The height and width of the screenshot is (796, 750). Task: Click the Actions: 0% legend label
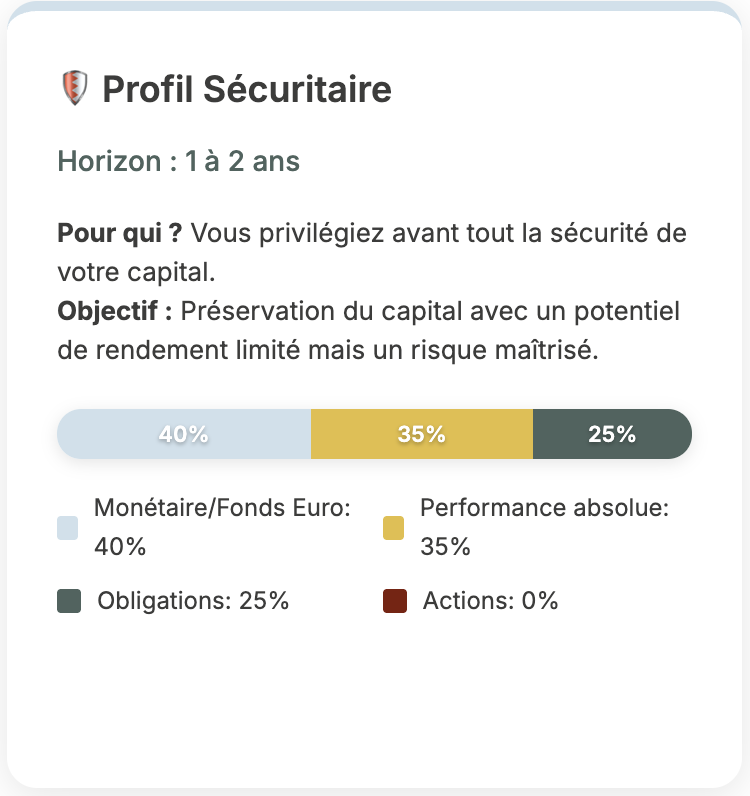[x=491, y=601]
